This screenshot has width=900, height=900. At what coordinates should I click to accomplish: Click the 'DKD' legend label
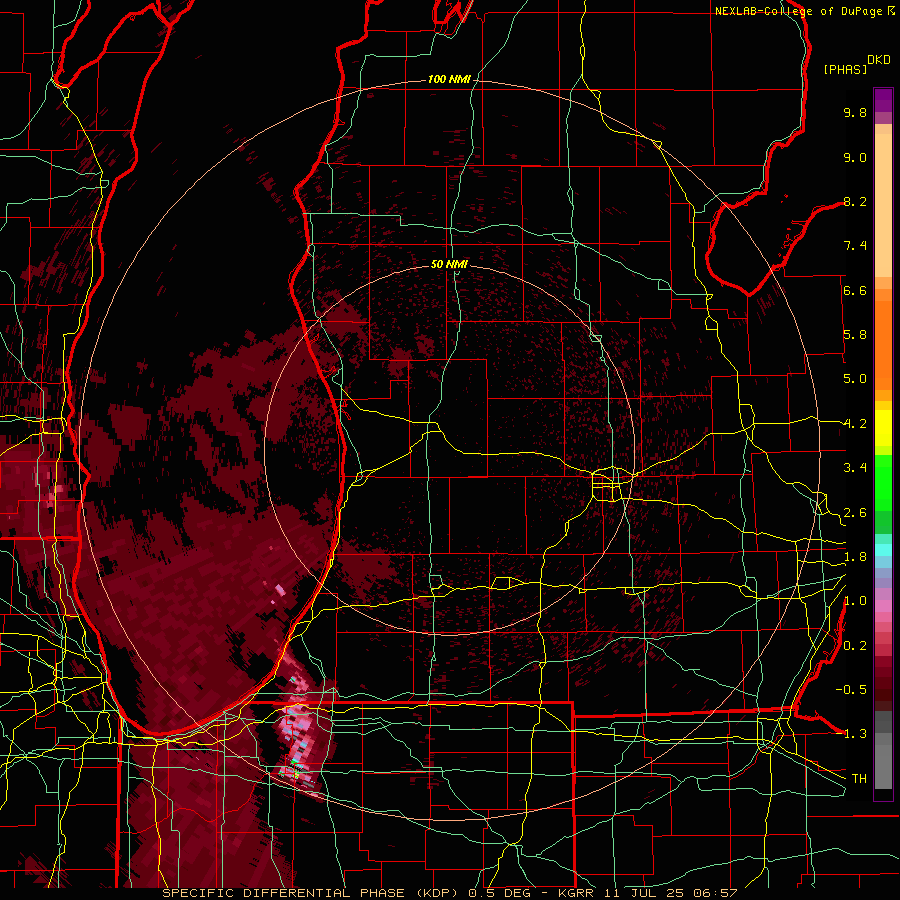pos(879,60)
